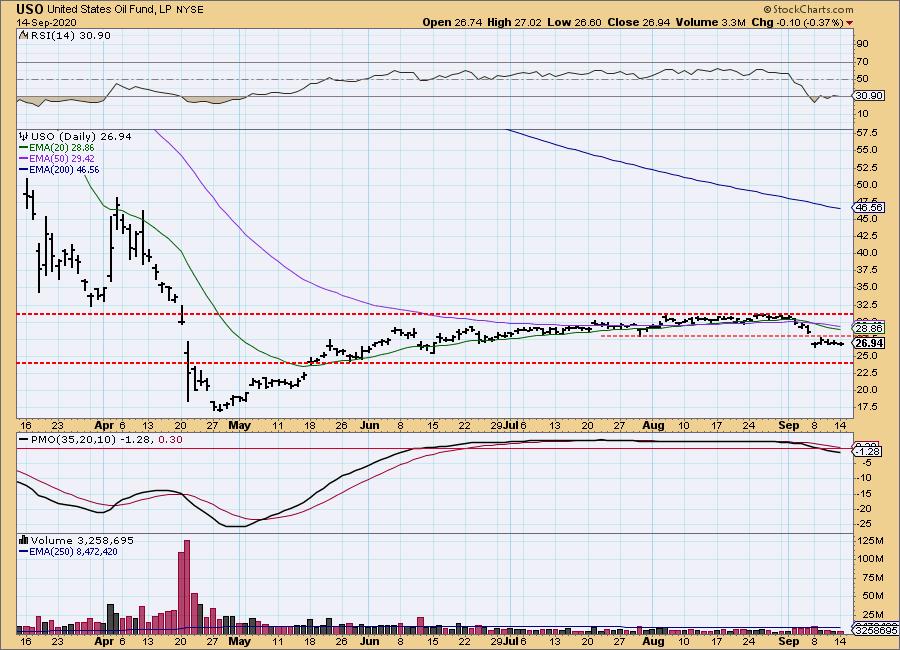Click the 3258695 volume value tag
900x650 pixels.
(875, 630)
